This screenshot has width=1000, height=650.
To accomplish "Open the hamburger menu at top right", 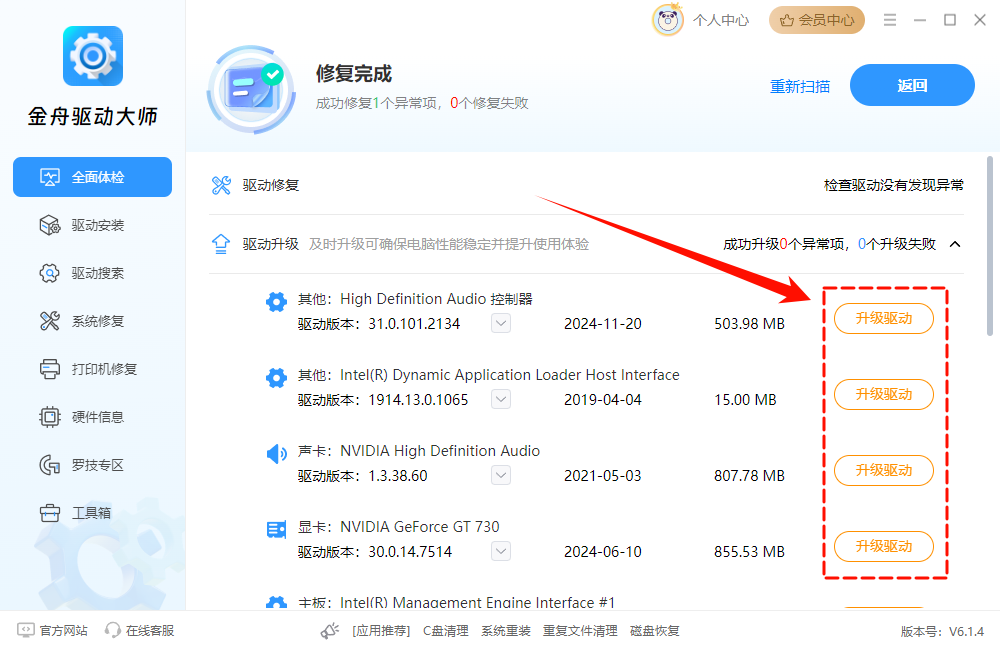I will [x=889, y=19].
